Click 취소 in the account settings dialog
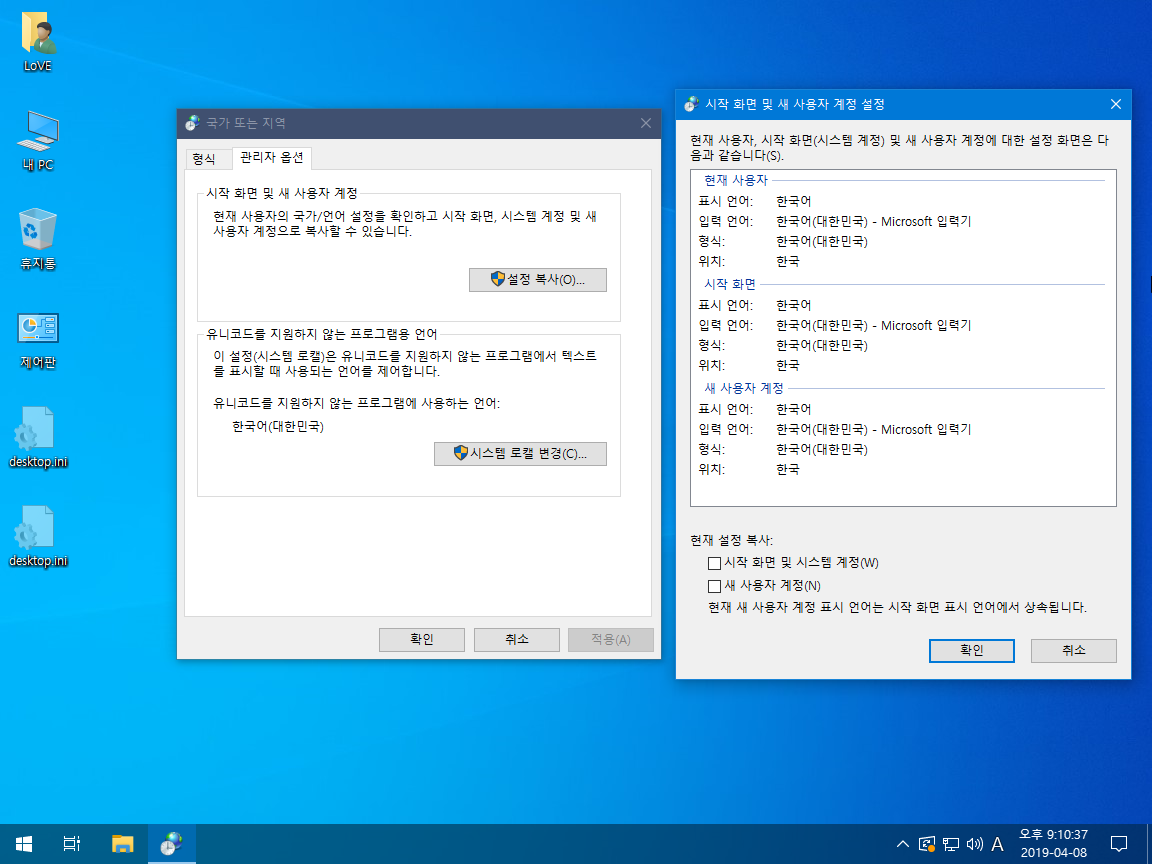 coord(1073,651)
